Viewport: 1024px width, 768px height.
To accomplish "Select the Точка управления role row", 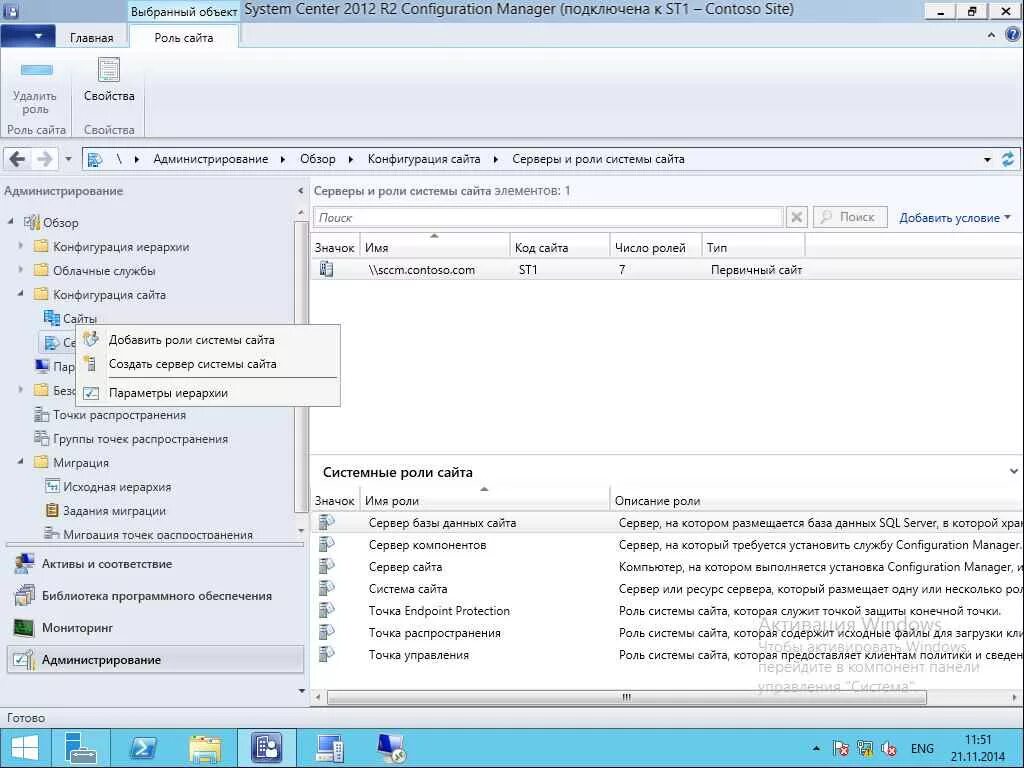I will 667,654.
